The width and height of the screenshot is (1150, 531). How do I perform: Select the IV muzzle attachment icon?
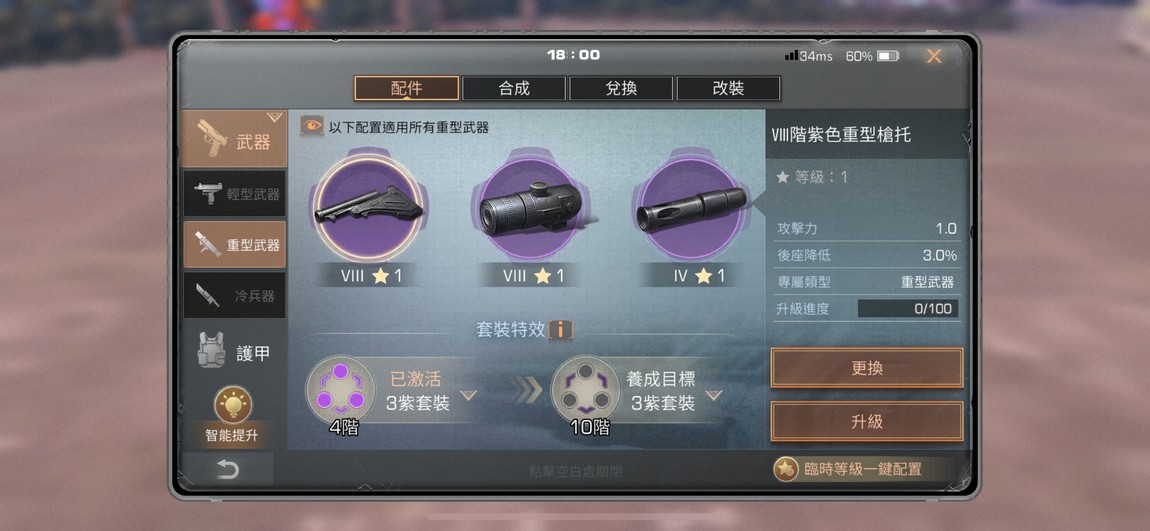pyautogui.click(x=691, y=208)
